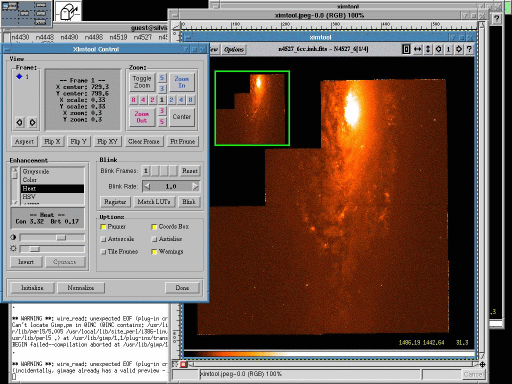Select frame 1 blue diamond radio
Screen dimensions: 512x384
(19, 77)
